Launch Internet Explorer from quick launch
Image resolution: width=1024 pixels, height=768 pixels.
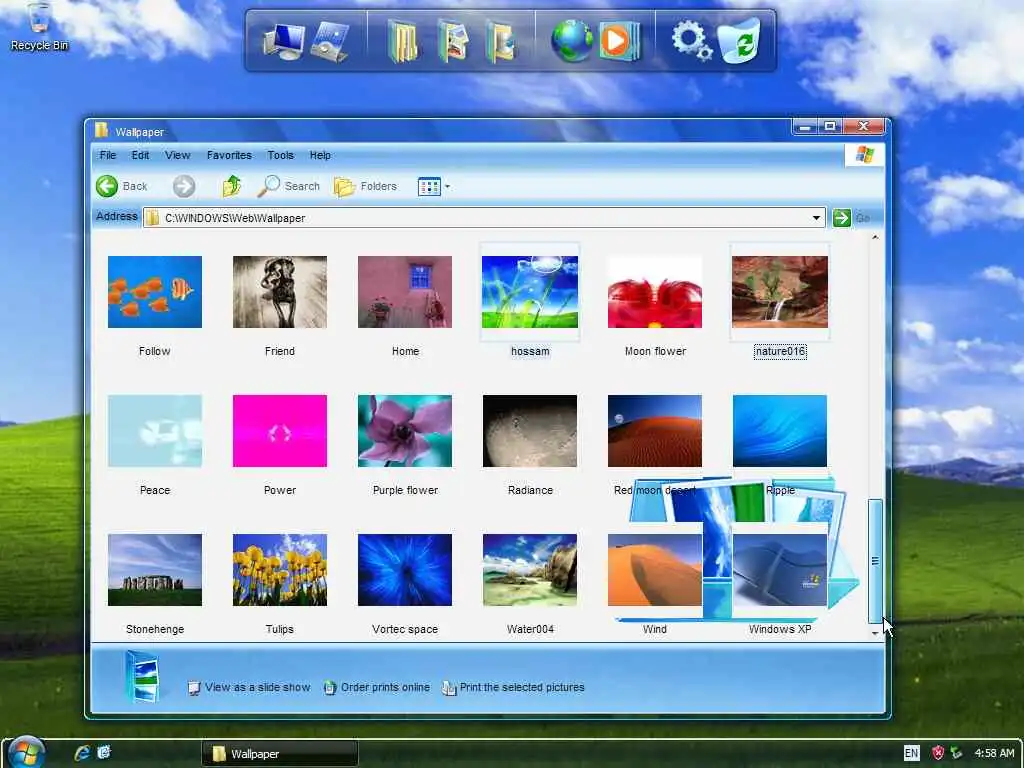coord(82,753)
